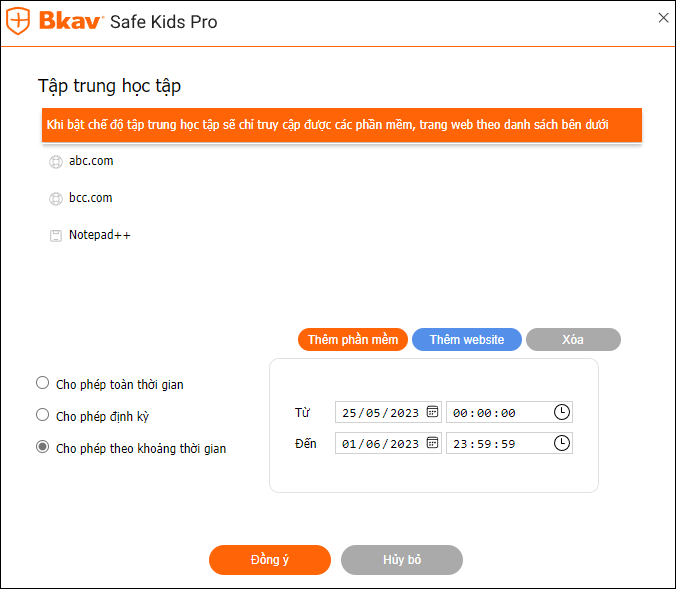This screenshot has height=589, width=676.
Task: Click the "Thêm phần mềm" button
Action: tap(353, 340)
